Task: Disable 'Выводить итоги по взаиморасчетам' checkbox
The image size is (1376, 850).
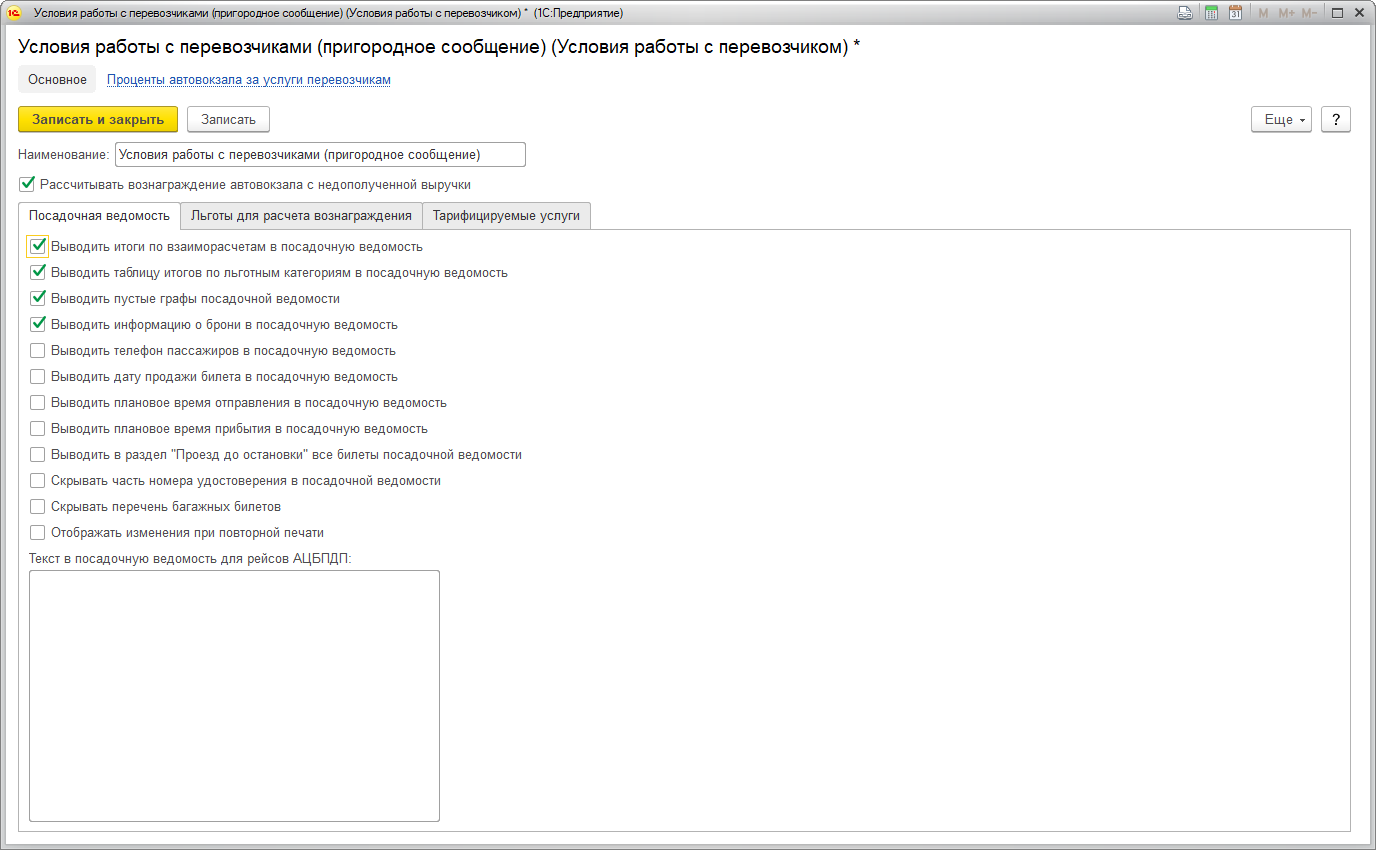Action: tap(38, 246)
